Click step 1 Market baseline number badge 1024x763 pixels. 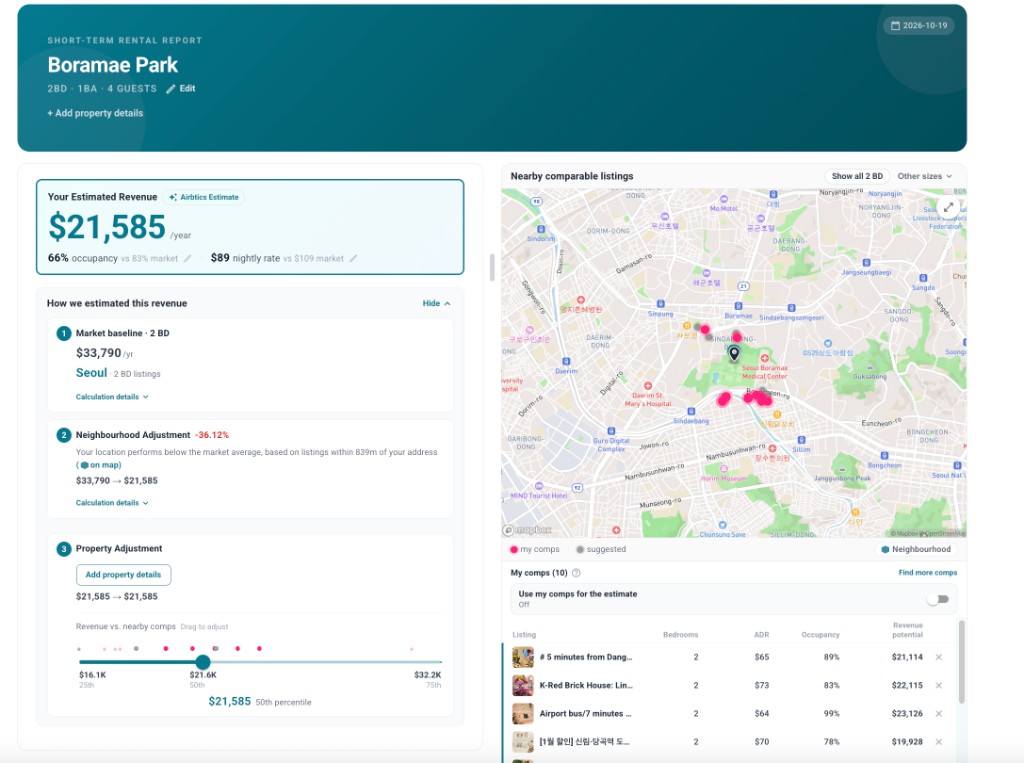pos(63,334)
